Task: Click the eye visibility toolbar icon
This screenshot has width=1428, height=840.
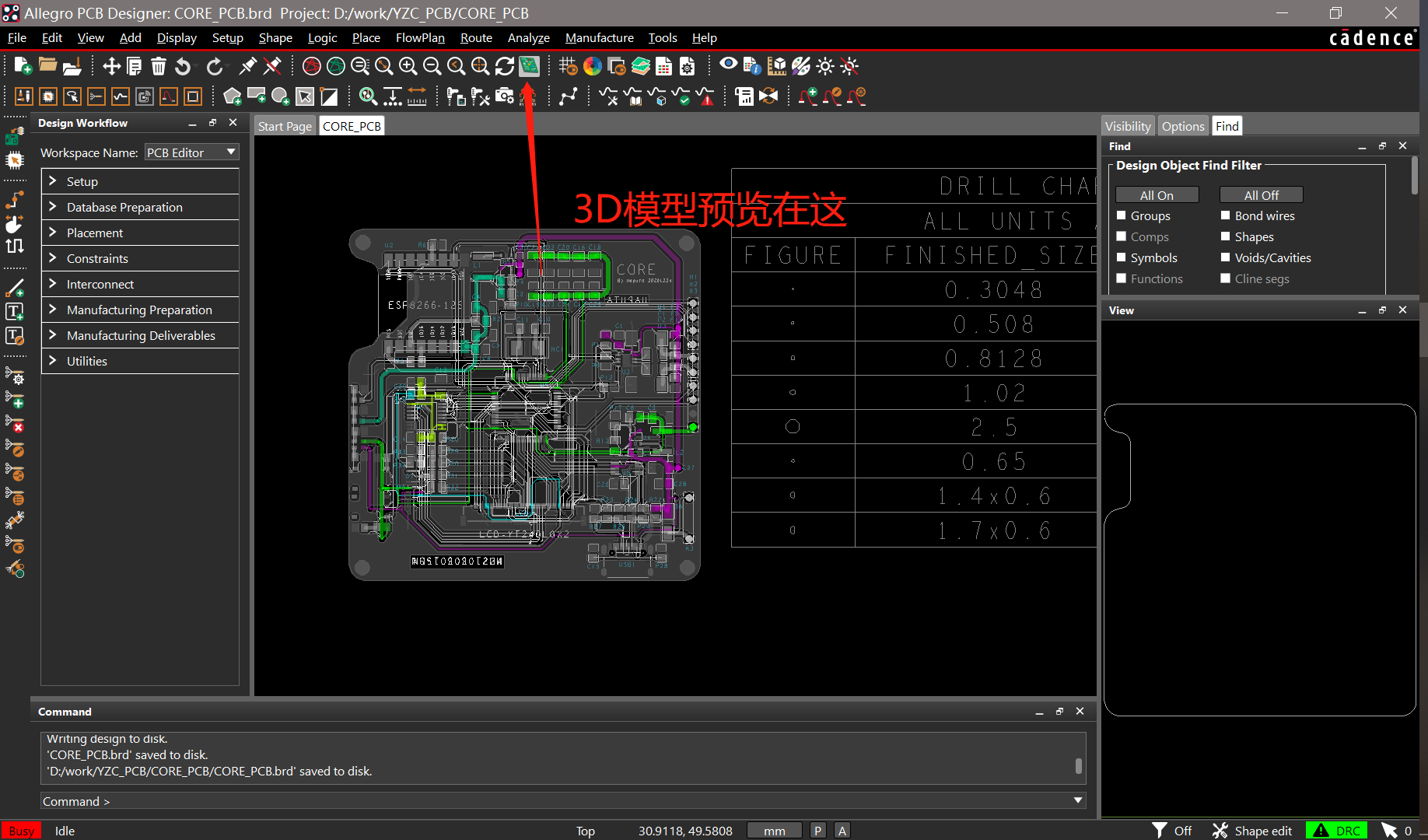Action: click(x=728, y=65)
